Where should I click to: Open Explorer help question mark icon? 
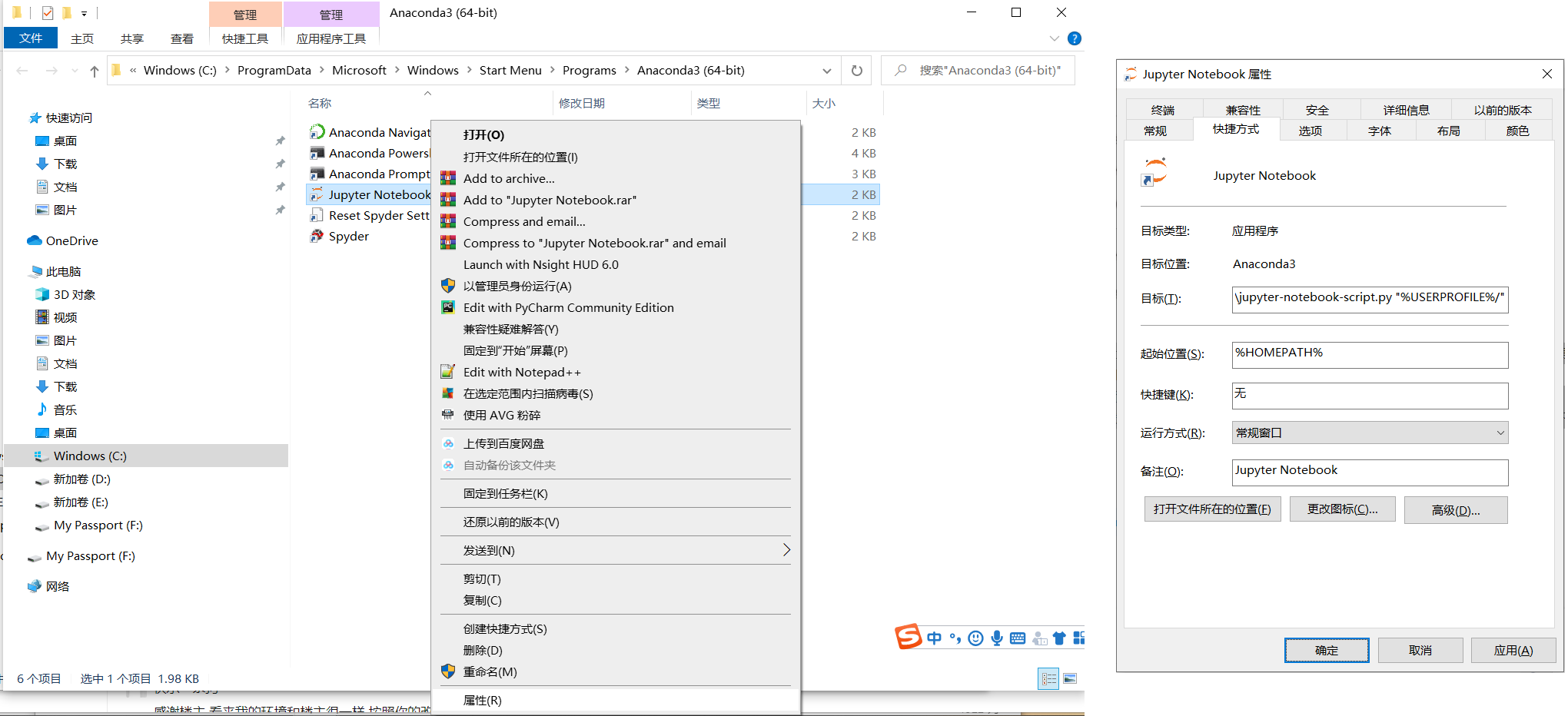tap(1075, 38)
